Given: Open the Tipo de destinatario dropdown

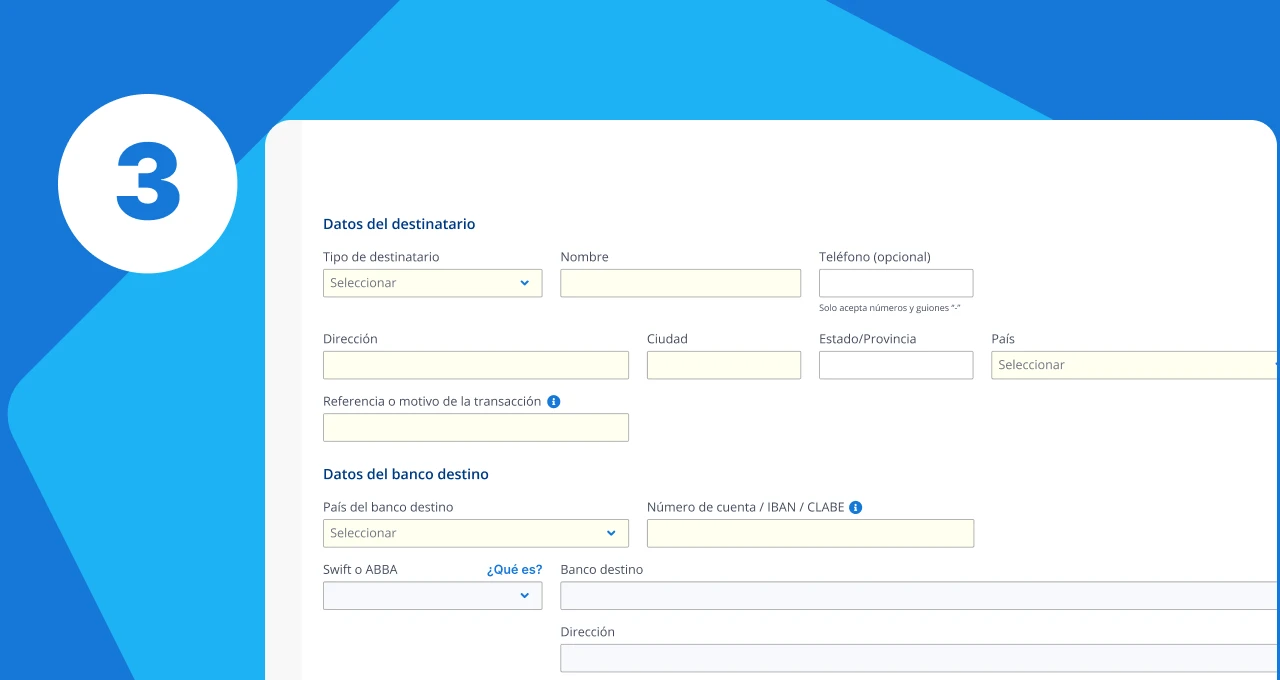Looking at the screenshot, I should point(432,283).
